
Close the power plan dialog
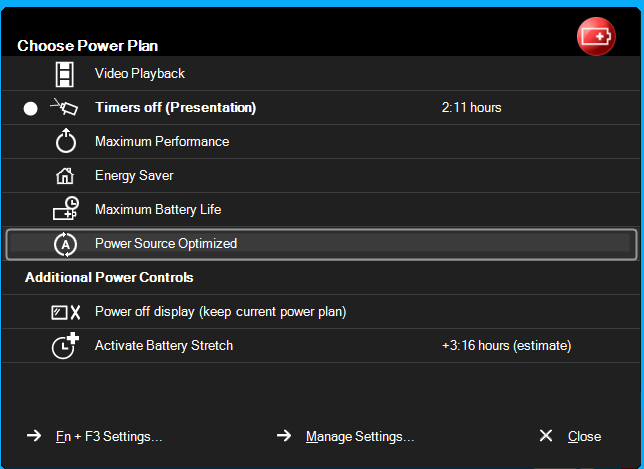[583, 437]
